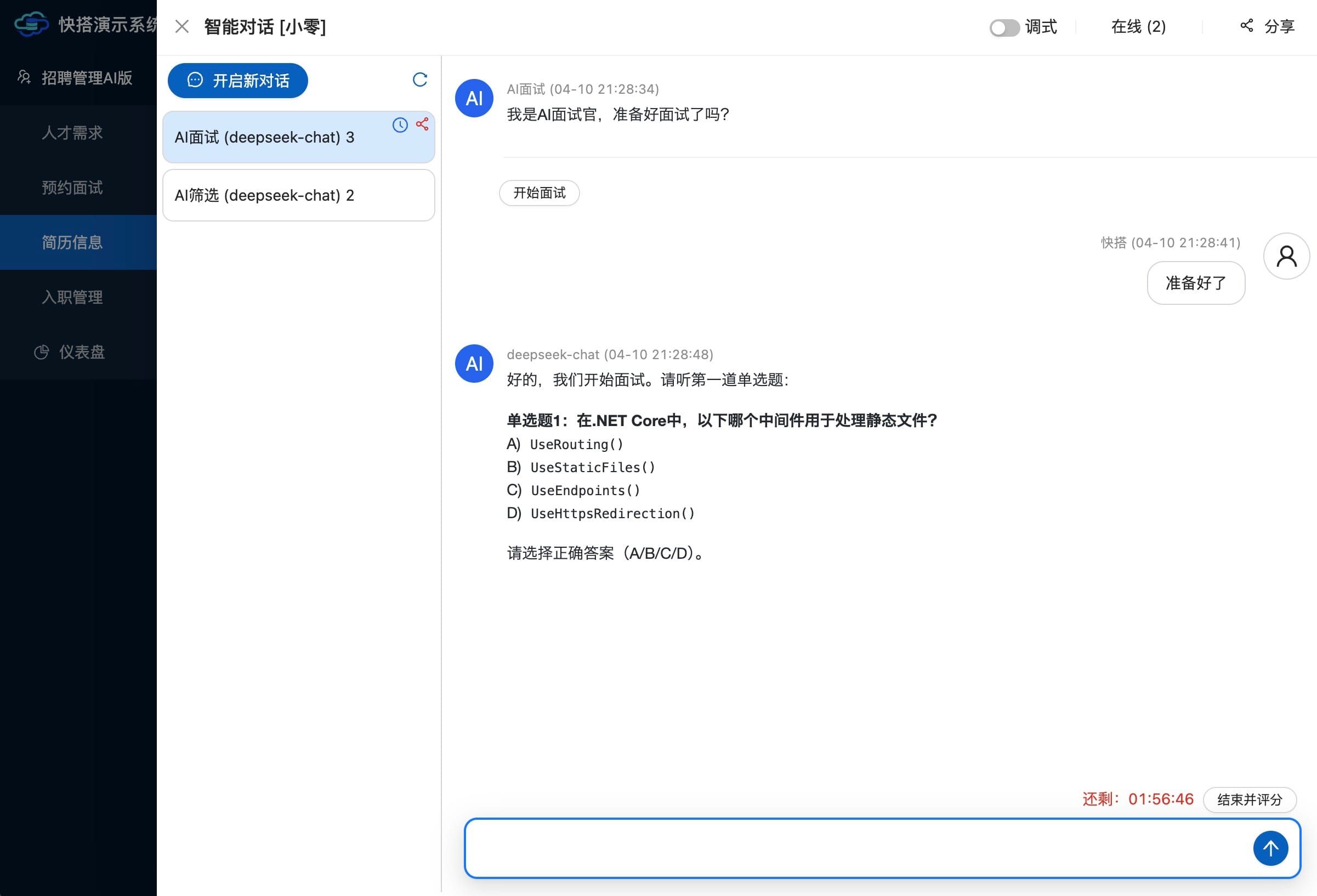The height and width of the screenshot is (896, 1317).
Task: Click the clock icon on AI面试 conversation
Action: 400,125
